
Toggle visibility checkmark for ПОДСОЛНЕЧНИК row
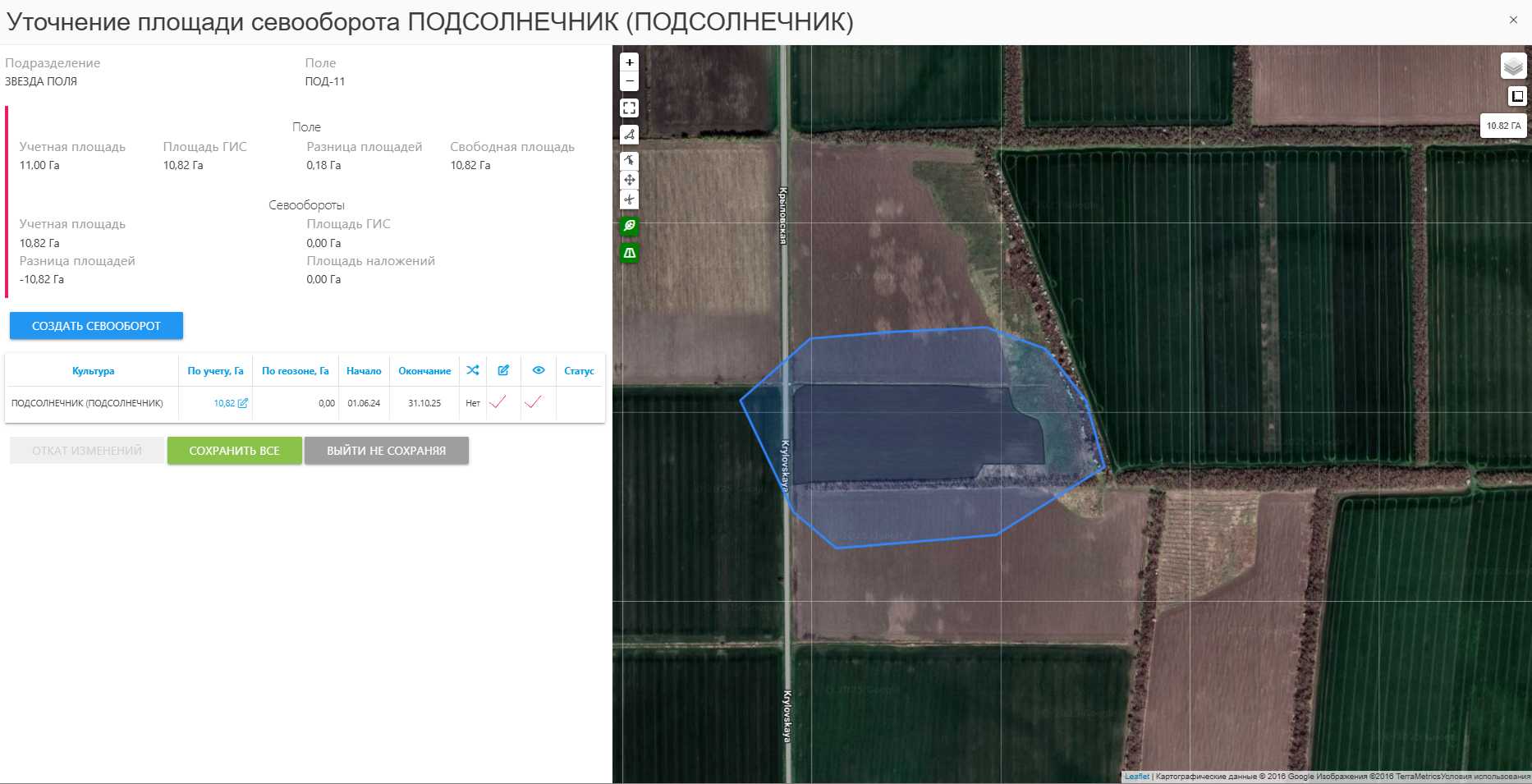(x=533, y=402)
